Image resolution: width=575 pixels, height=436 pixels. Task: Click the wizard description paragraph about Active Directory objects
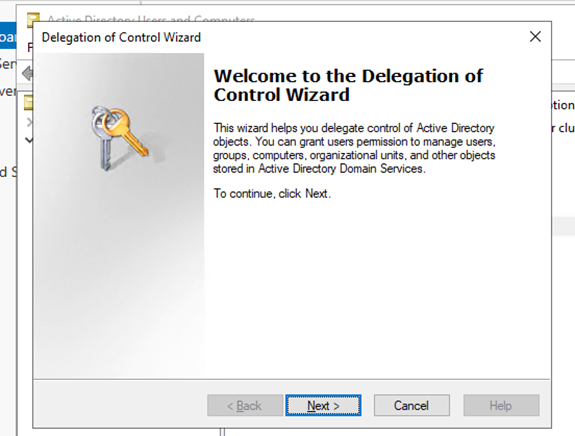pos(354,148)
